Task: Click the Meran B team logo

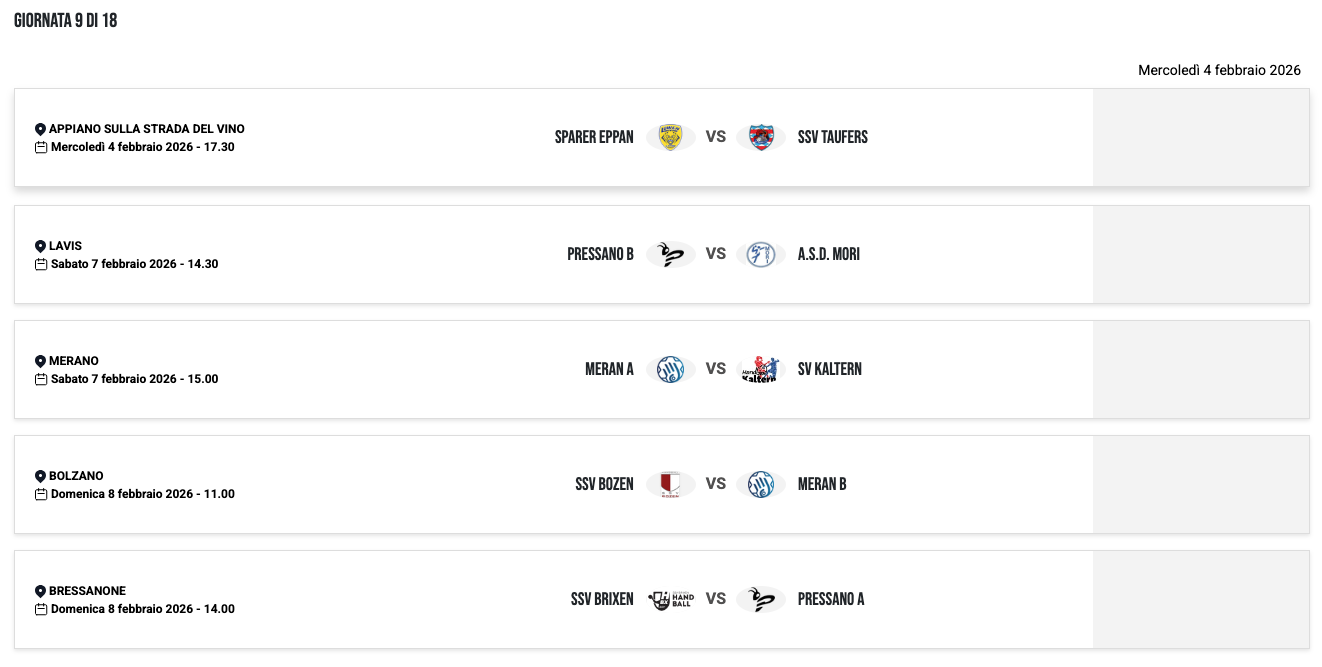Action: pos(761,484)
